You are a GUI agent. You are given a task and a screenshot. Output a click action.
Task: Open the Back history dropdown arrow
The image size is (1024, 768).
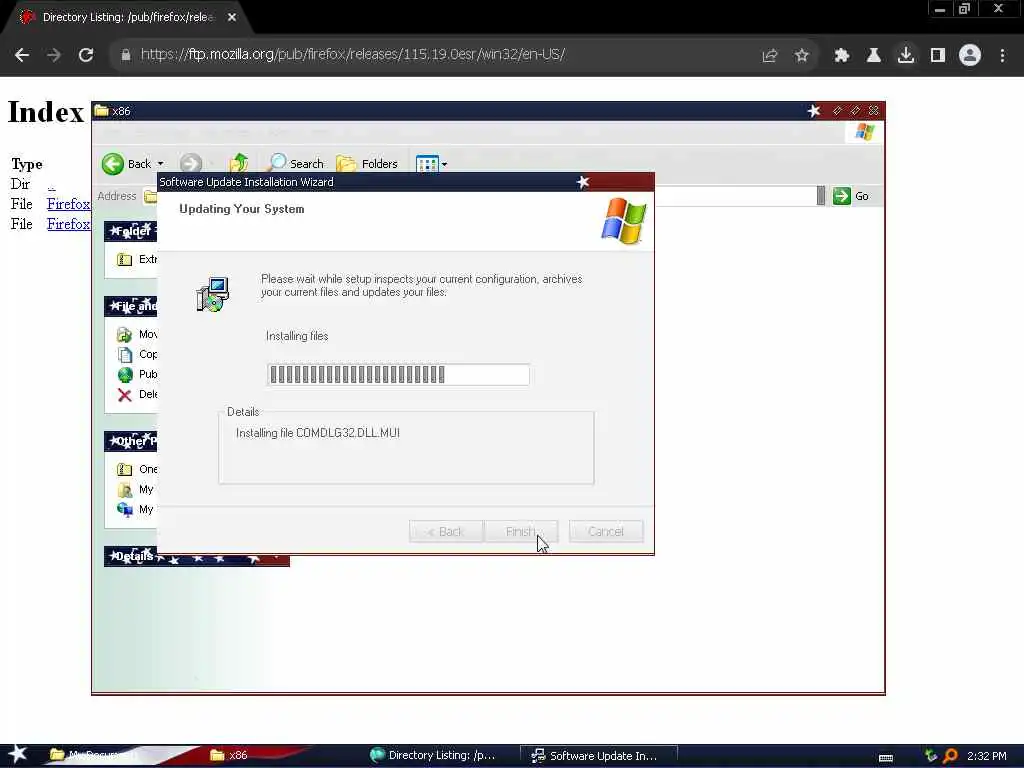tap(161, 164)
